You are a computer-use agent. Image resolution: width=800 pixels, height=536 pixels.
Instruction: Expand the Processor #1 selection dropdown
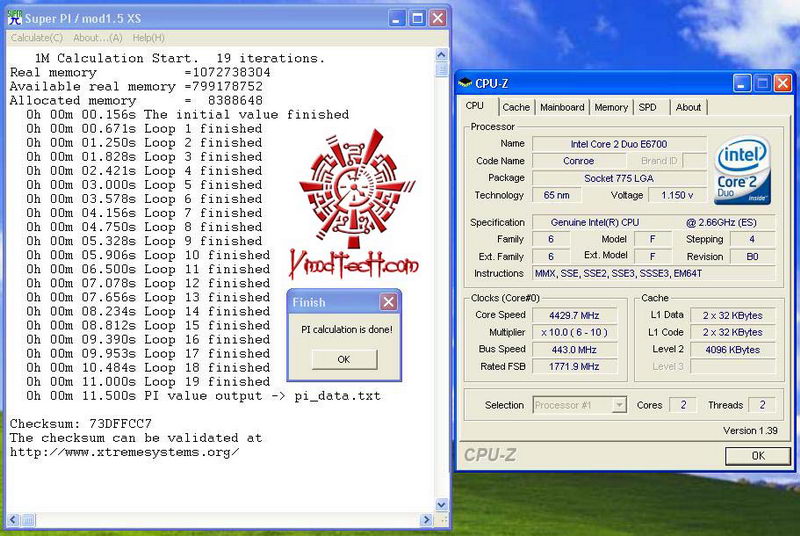pyautogui.click(x=619, y=405)
